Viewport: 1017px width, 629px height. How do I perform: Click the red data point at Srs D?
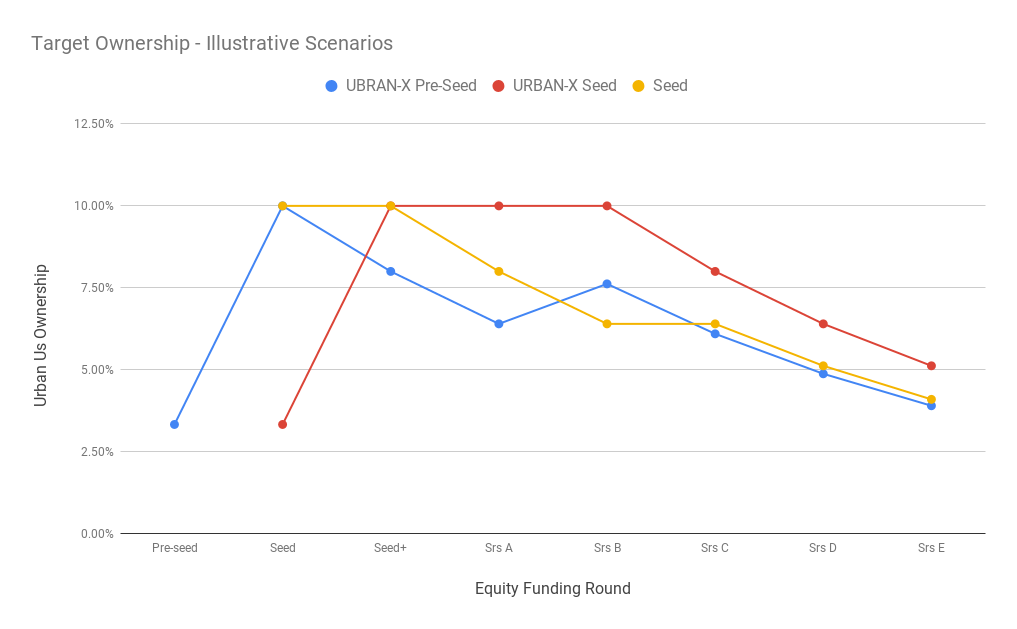pos(823,324)
